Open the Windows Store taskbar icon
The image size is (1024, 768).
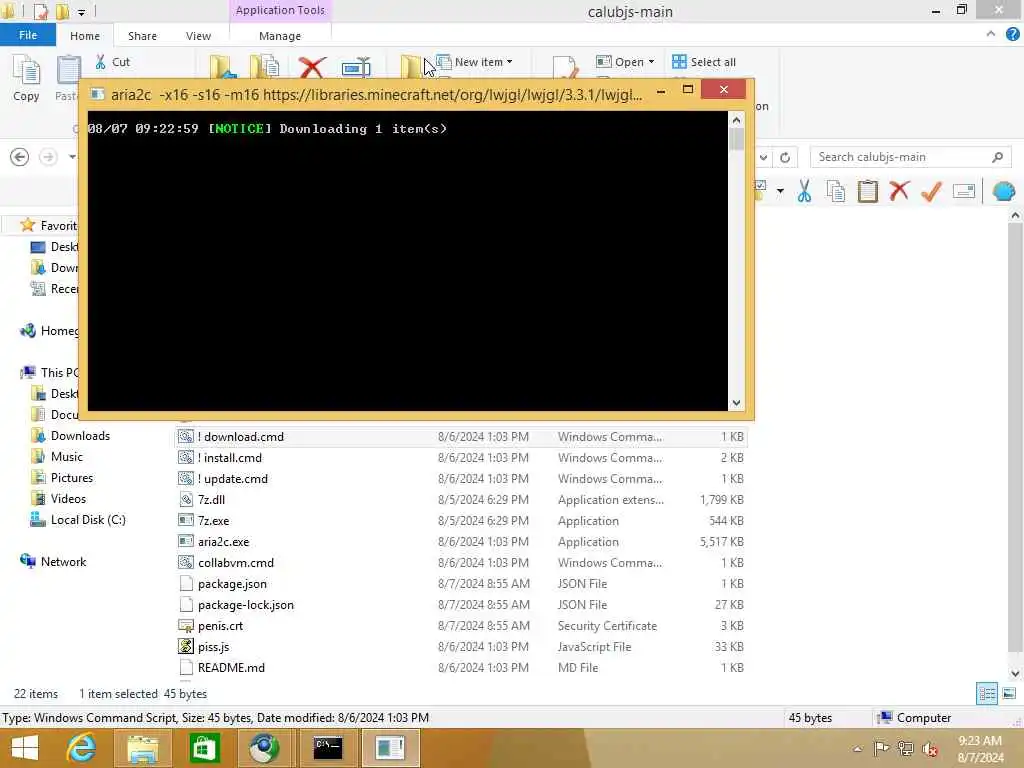pyautogui.click(x=204, y=748)
